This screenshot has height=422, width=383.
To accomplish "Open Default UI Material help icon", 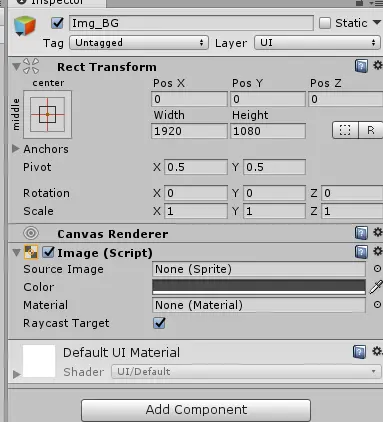I will (x=359, y=352).
